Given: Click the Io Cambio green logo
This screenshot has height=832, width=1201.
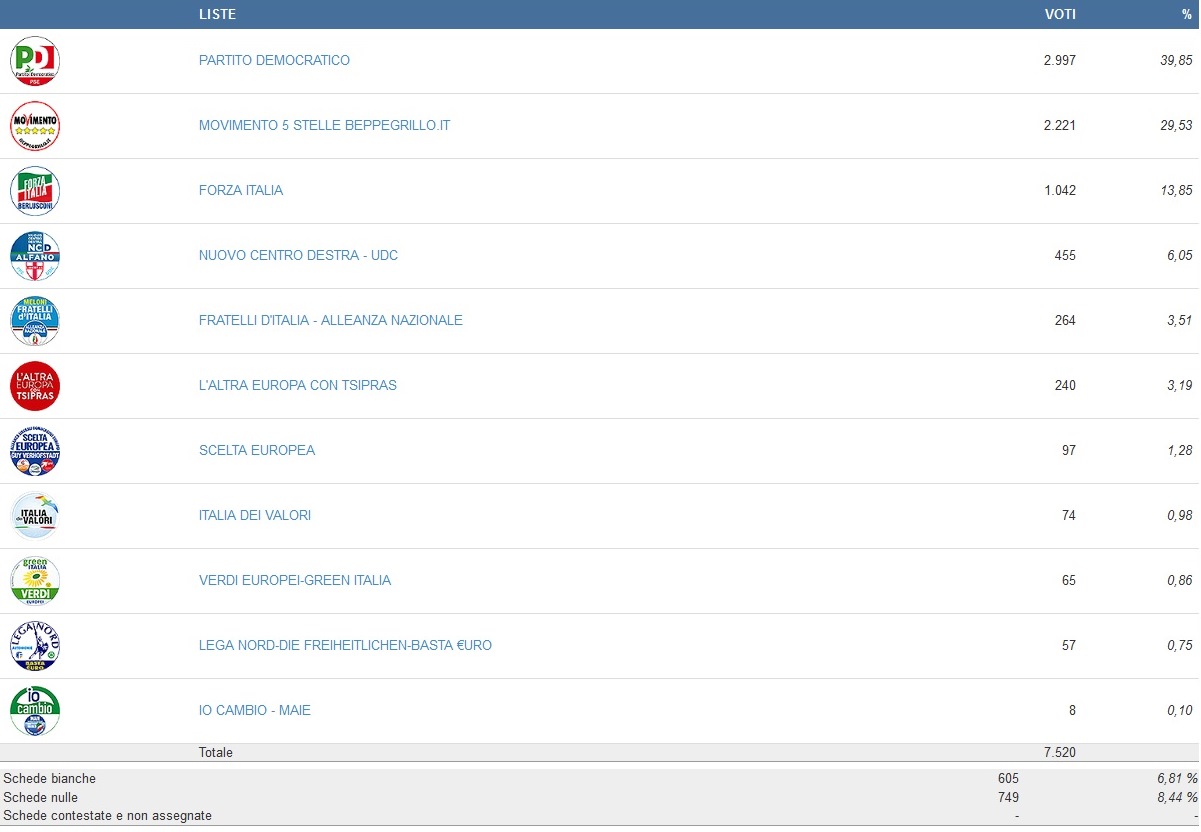Looking at the screenshot, I should pyautogui.click(x=35, y=711).
